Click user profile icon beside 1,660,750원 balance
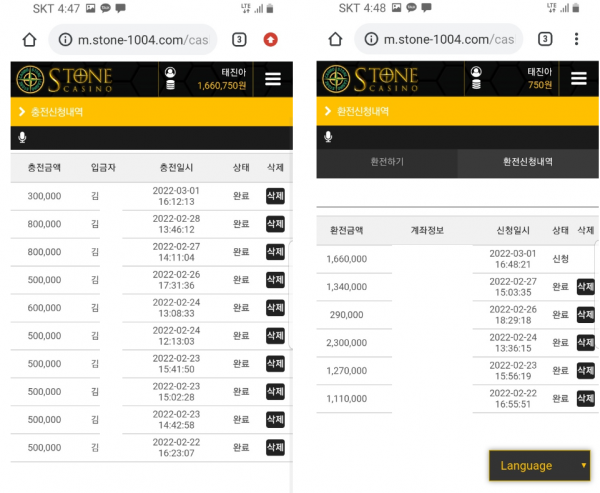This screenshot has width=600, height=493. point(170,79)
